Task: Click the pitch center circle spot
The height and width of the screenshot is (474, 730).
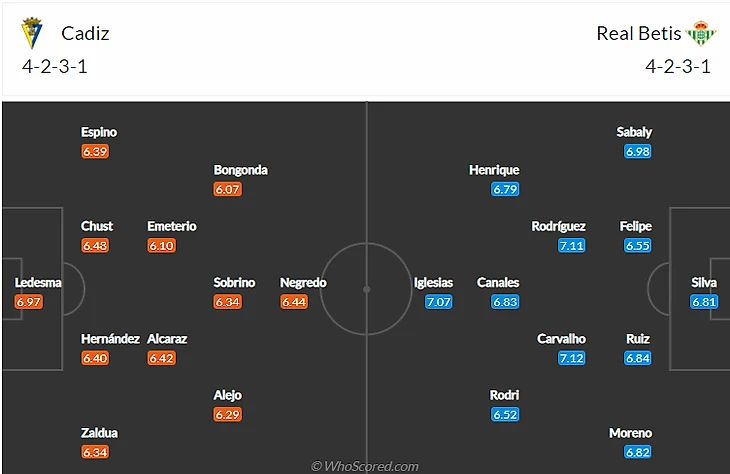Action: [366, 289]
